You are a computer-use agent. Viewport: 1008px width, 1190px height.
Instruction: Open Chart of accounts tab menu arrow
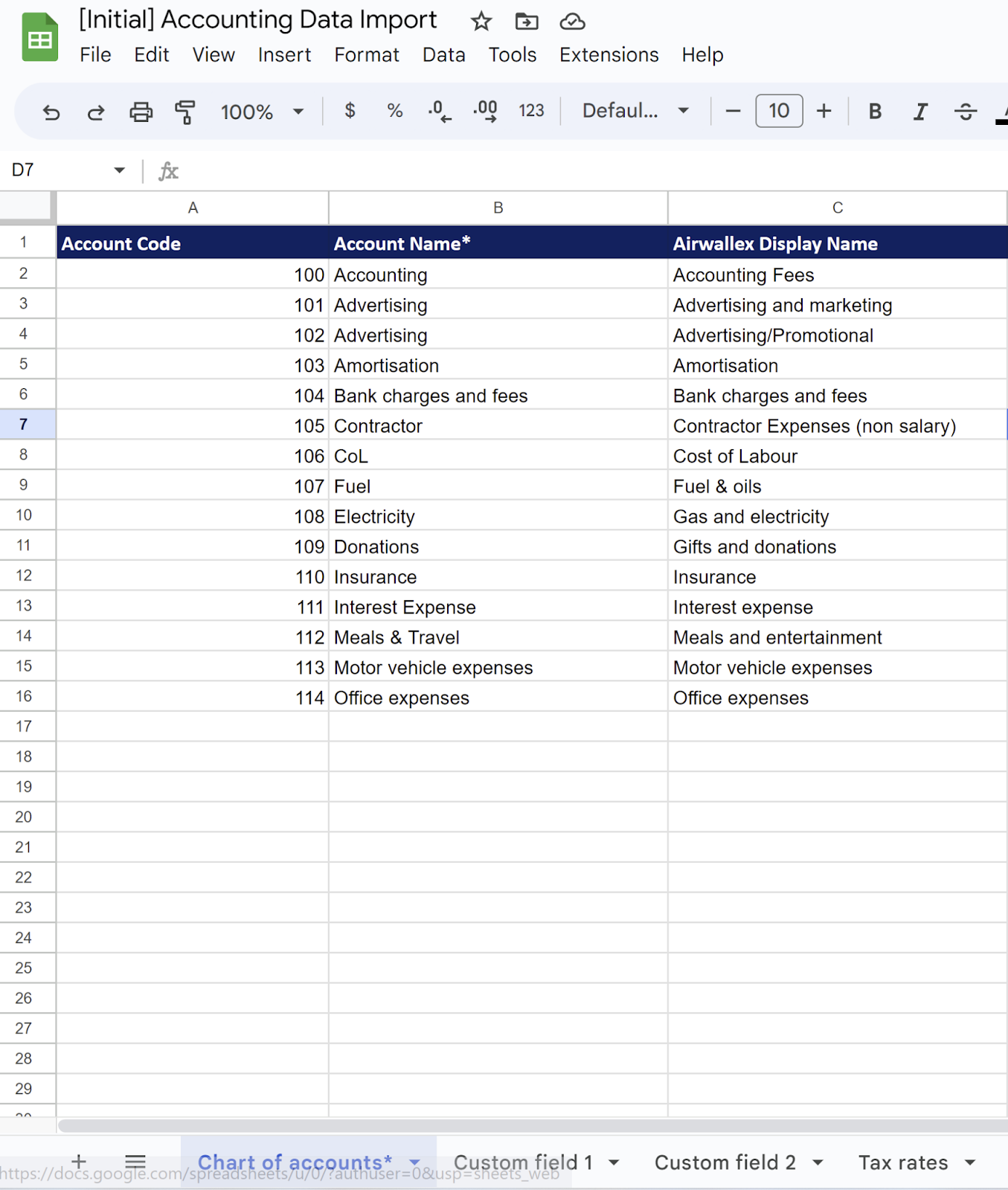pyautogui.click(x=414, y=1162)
